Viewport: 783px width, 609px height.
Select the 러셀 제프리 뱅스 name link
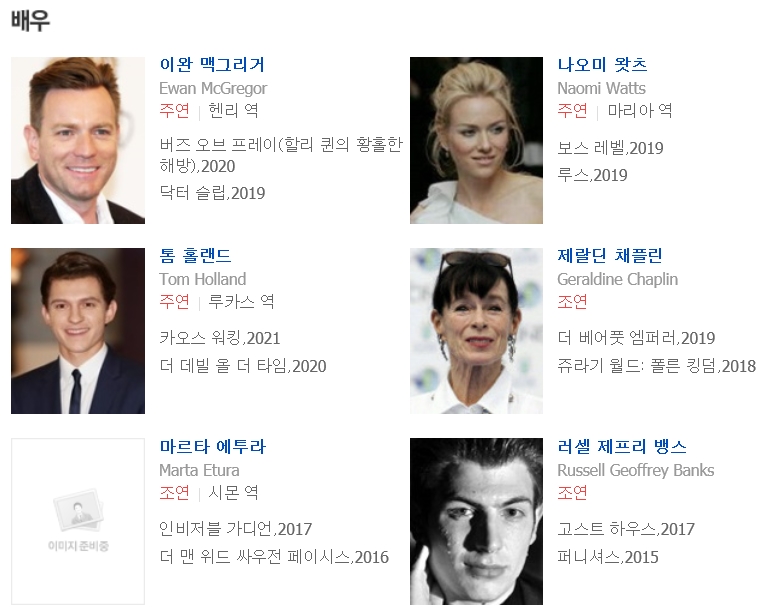tap(622, 446)
